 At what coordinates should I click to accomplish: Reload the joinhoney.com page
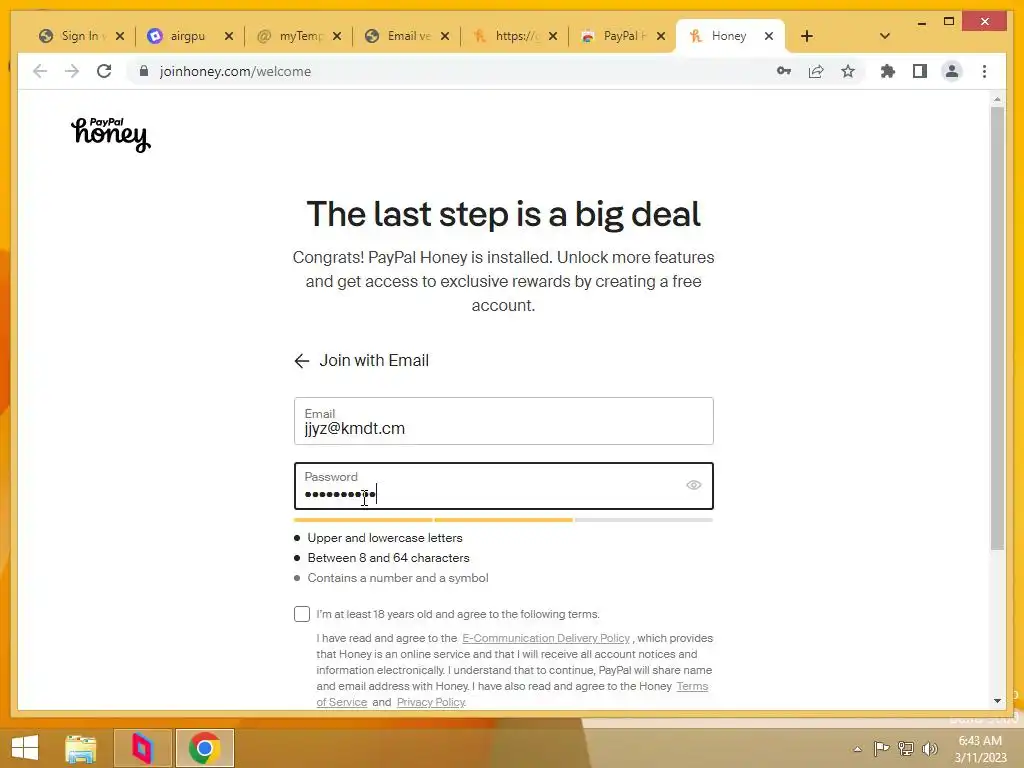(104, 71)
